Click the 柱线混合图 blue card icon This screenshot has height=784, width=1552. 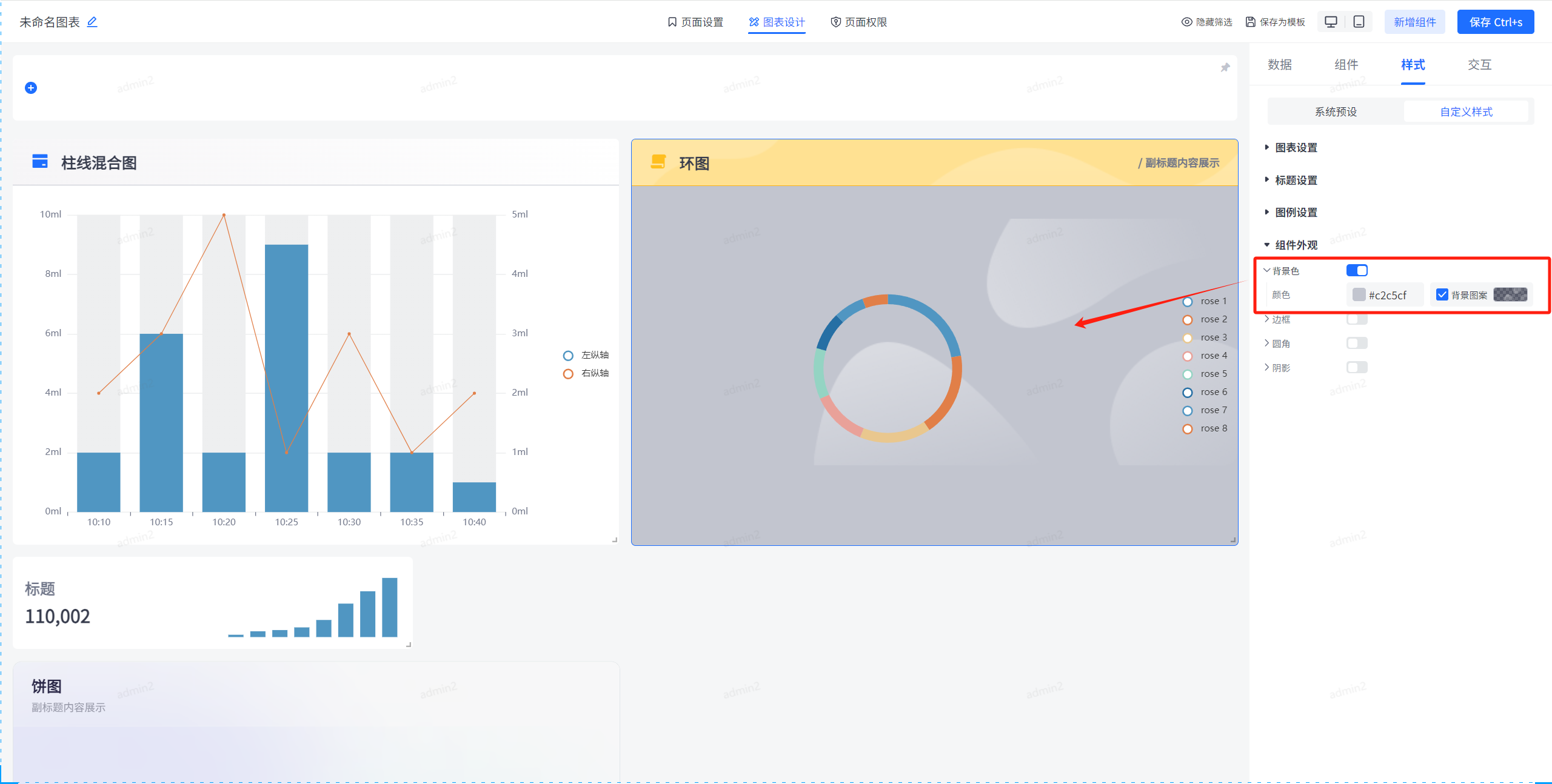40,161
